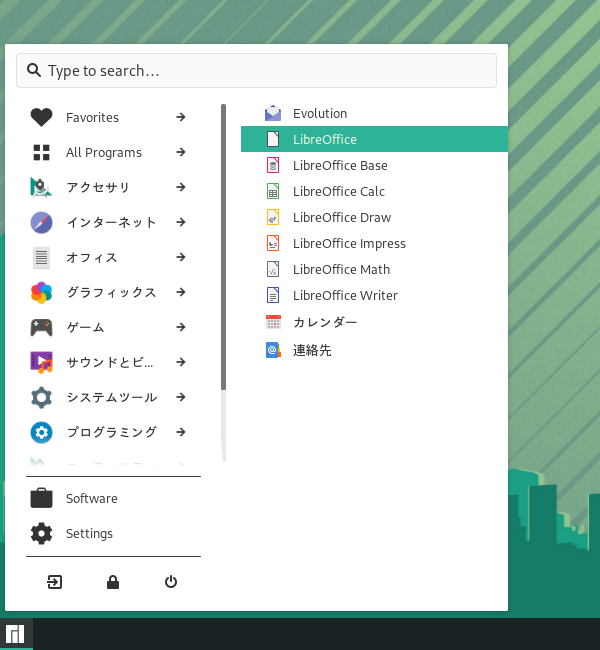Expand グラフィックス category arrow
600x650 pixels.
180,293
